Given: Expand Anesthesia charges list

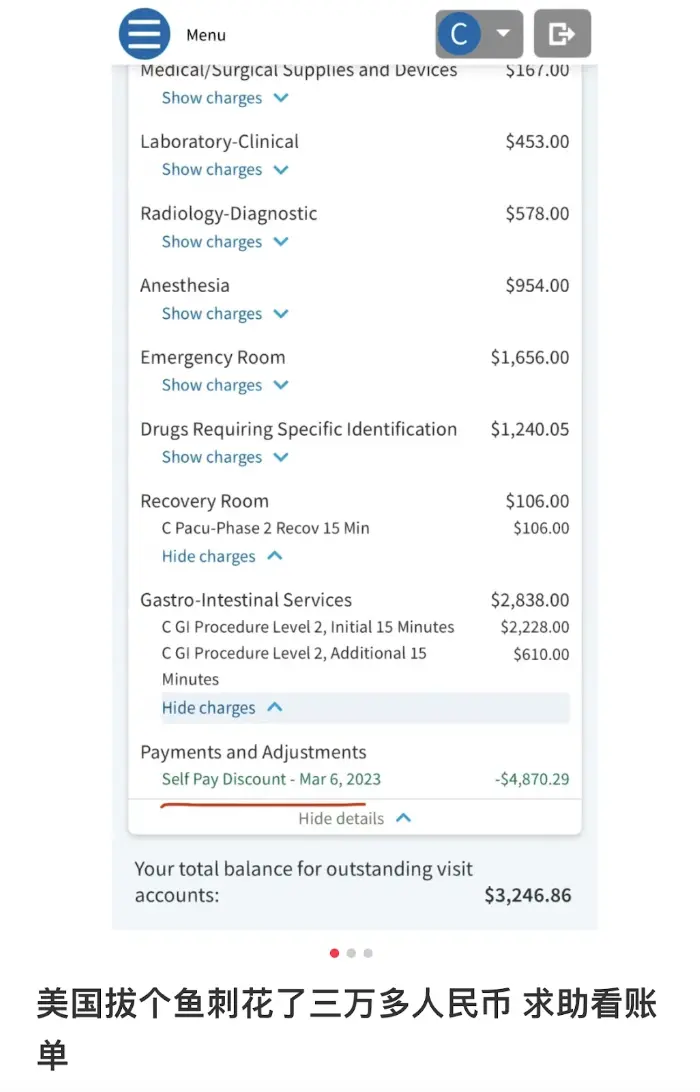Looking at the screenshot, I should pyautogui.click(x=225, y=314).
